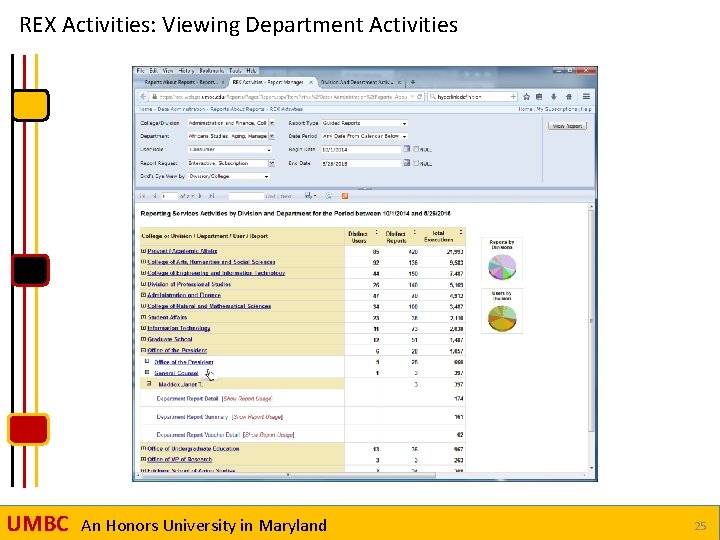The width and height of the screenshot is (720, 540).
Task: Click the End Date input field
Action: click(361, 163)
